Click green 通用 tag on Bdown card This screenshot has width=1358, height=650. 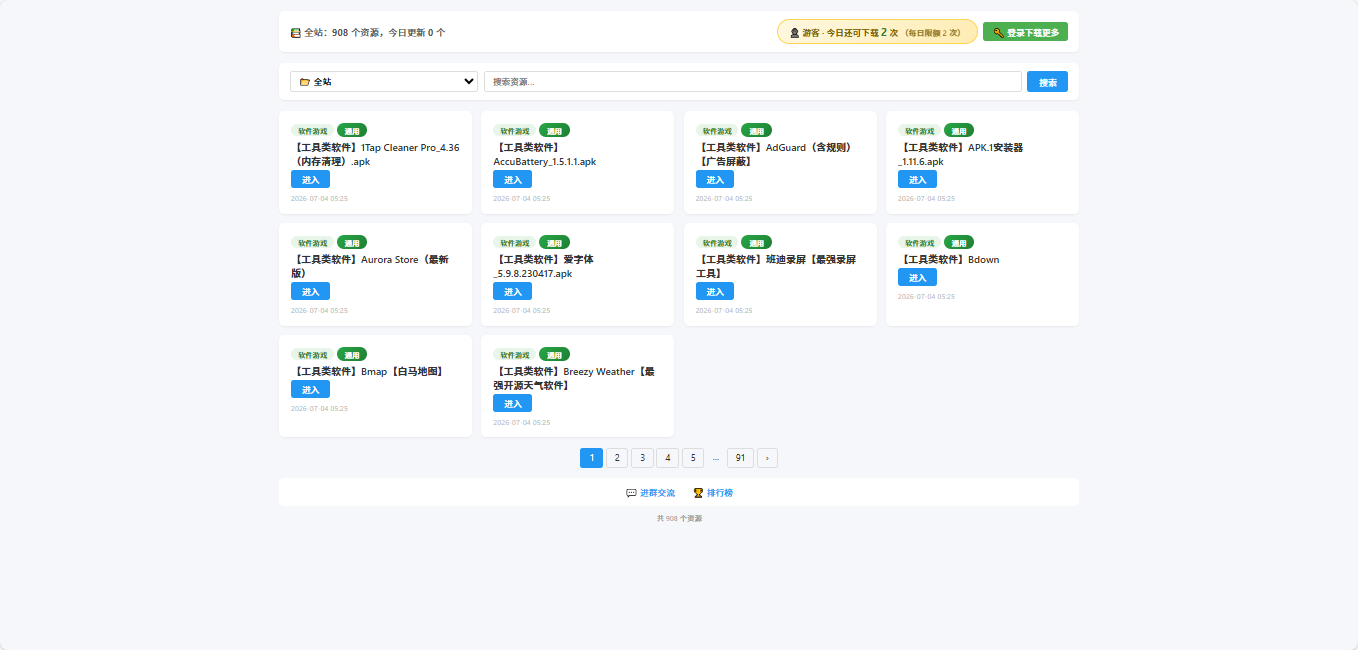959,242
